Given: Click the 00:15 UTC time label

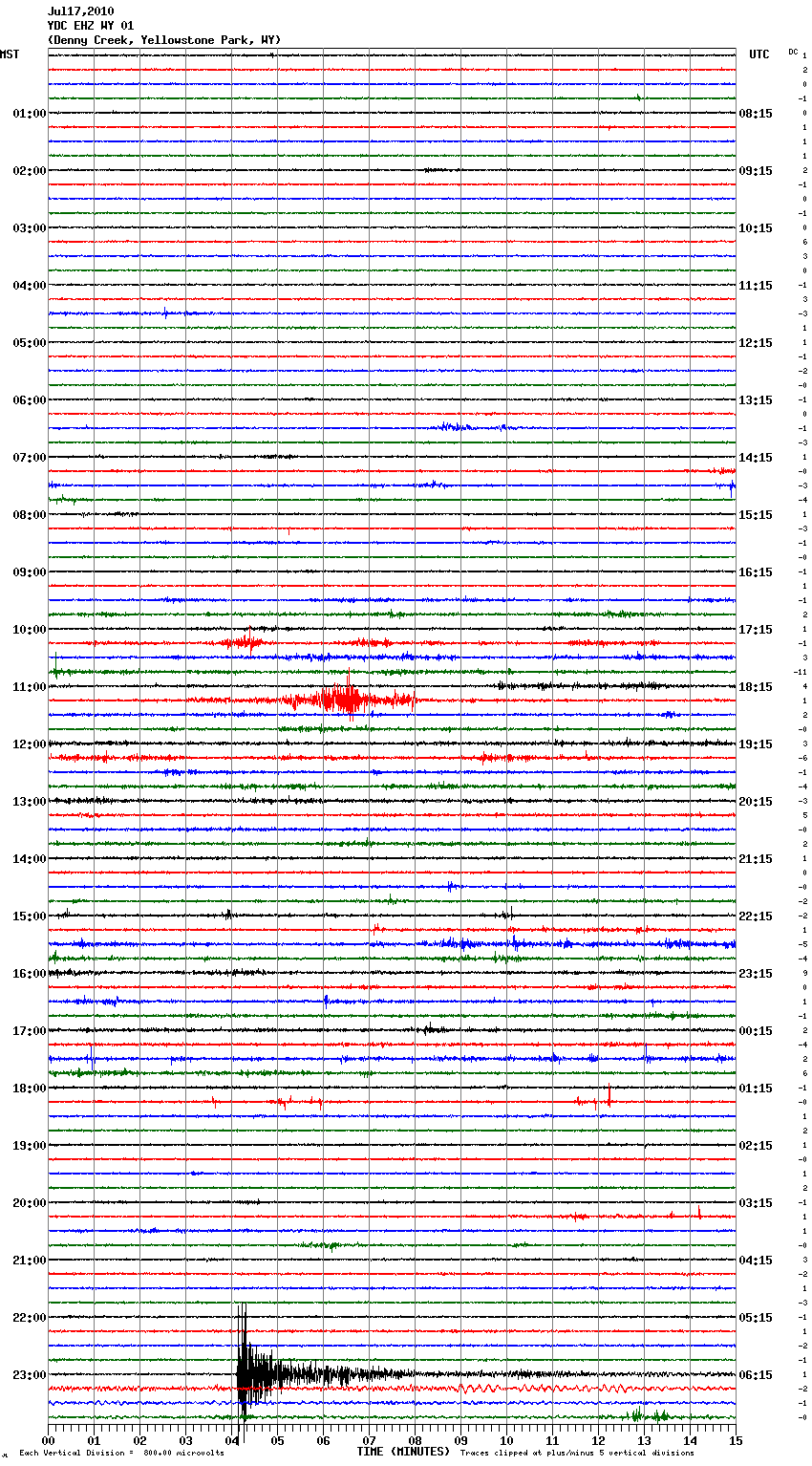Looking at the screenshot, I should (x=756, y=1031).
